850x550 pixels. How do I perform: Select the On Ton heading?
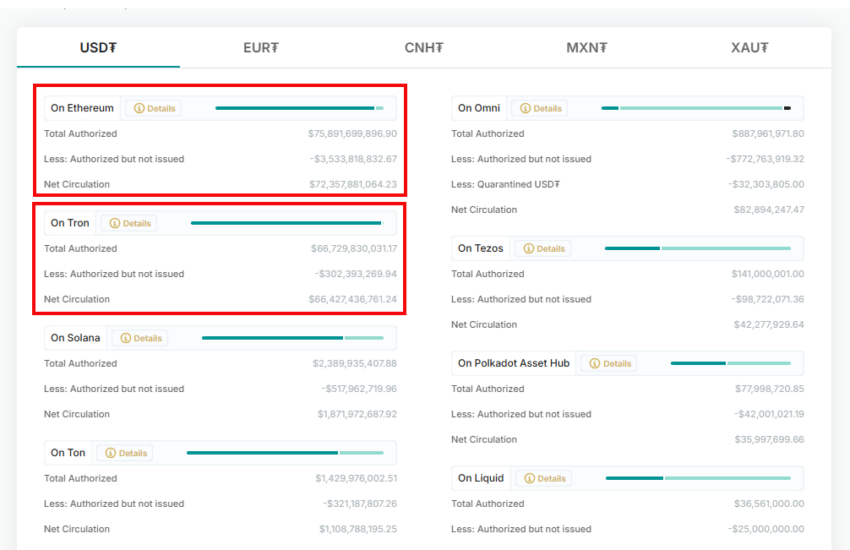(68, 453)
